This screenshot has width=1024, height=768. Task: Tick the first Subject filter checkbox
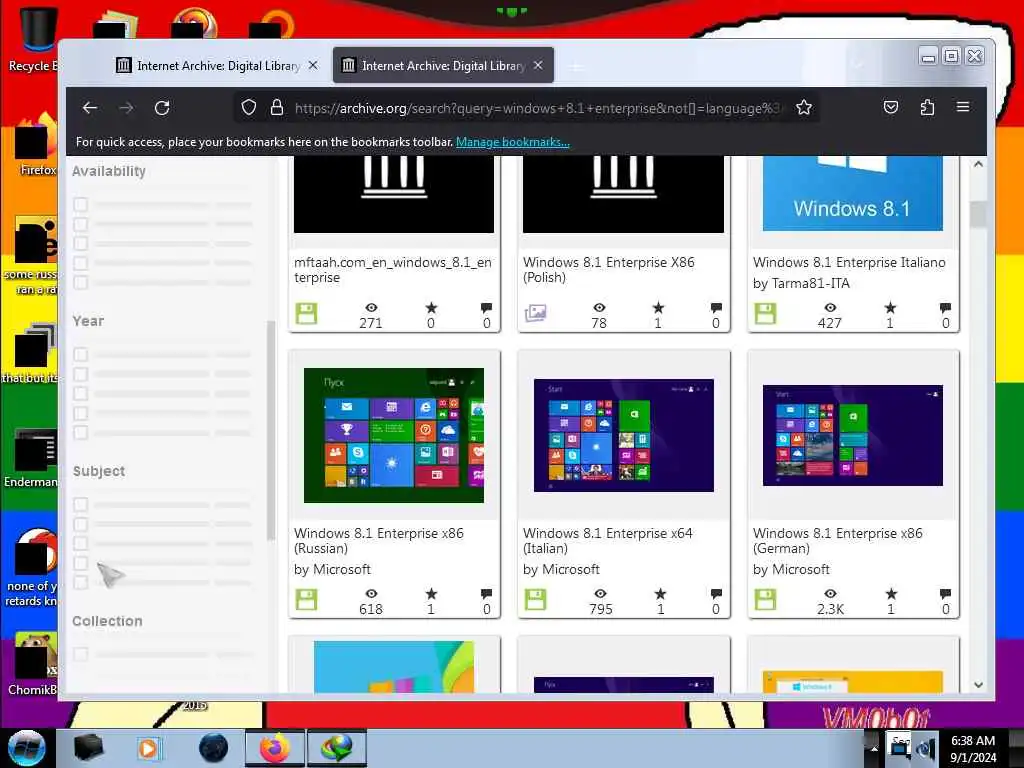tap(80, 505)
